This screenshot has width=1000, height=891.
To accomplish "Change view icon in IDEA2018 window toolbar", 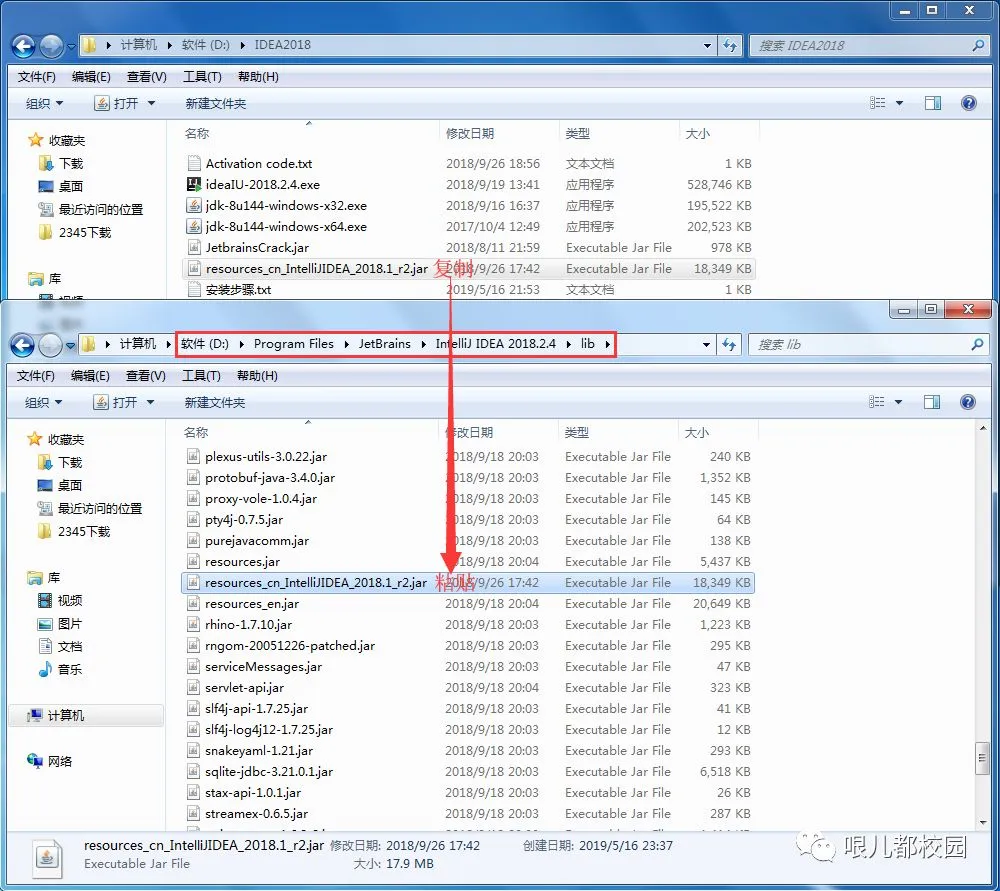I will (878, 103).
